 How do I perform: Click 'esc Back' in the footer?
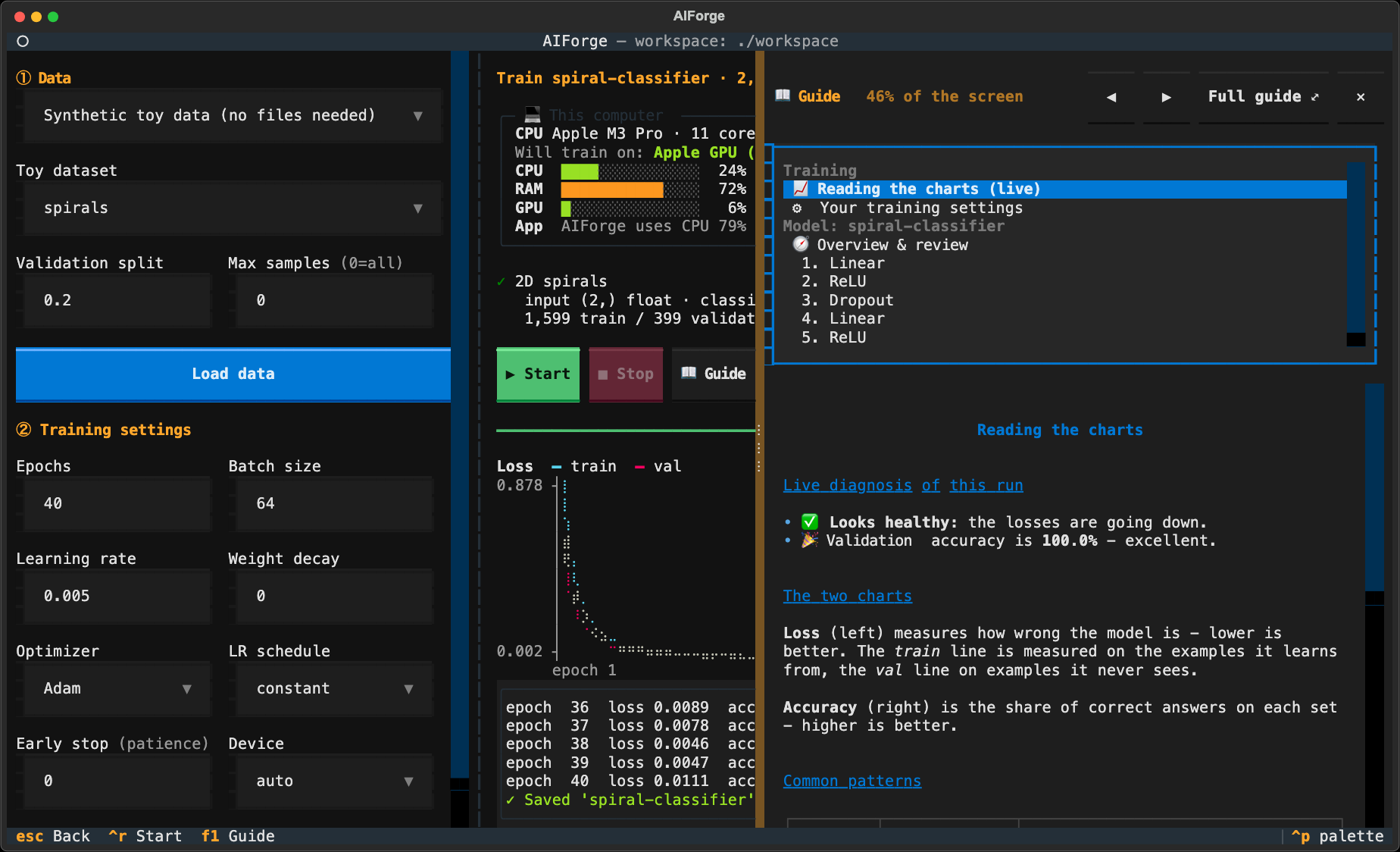coord(53,836)
